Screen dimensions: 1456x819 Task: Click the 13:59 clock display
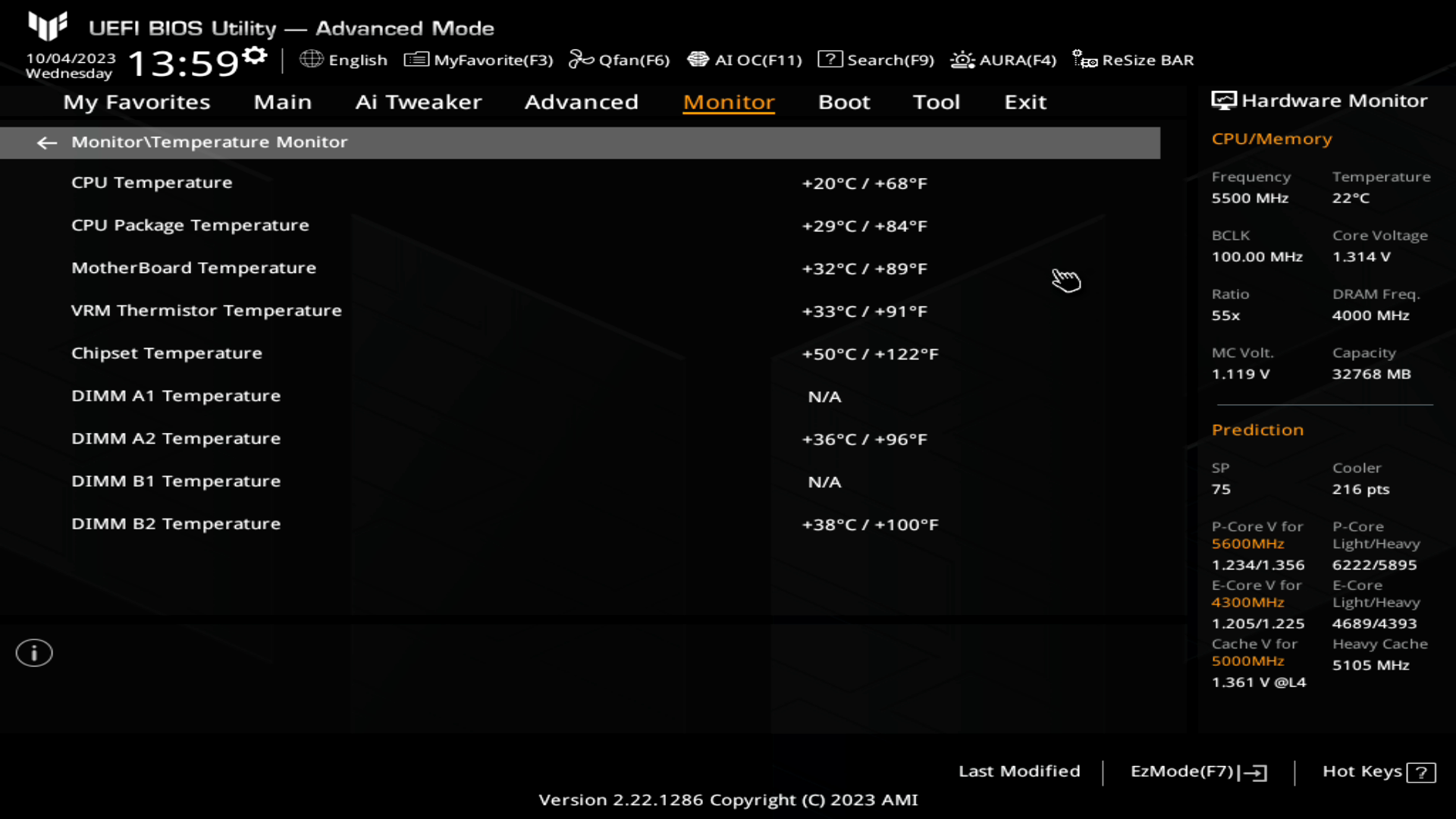184,64
